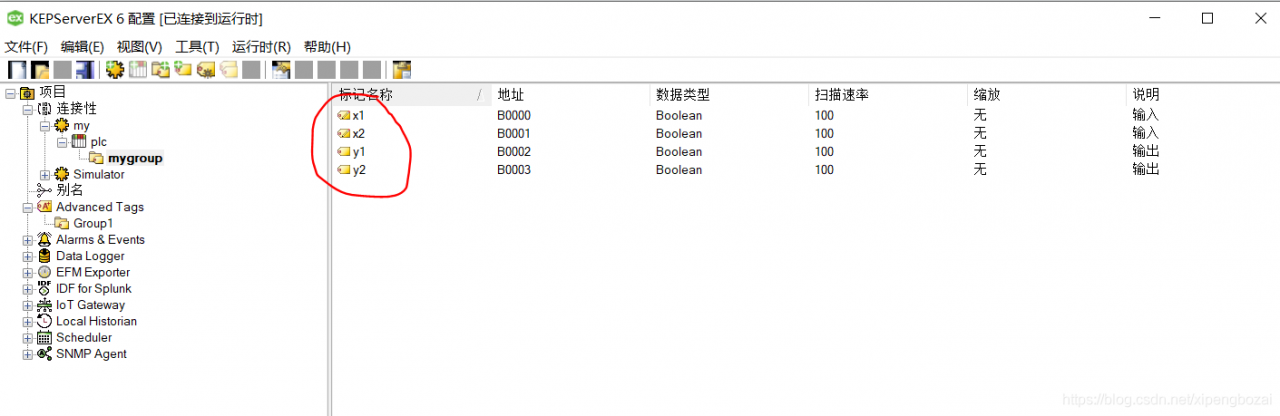Expand the Data Logger node
Screen dimensions: 1280x416
tap(28, 256)
